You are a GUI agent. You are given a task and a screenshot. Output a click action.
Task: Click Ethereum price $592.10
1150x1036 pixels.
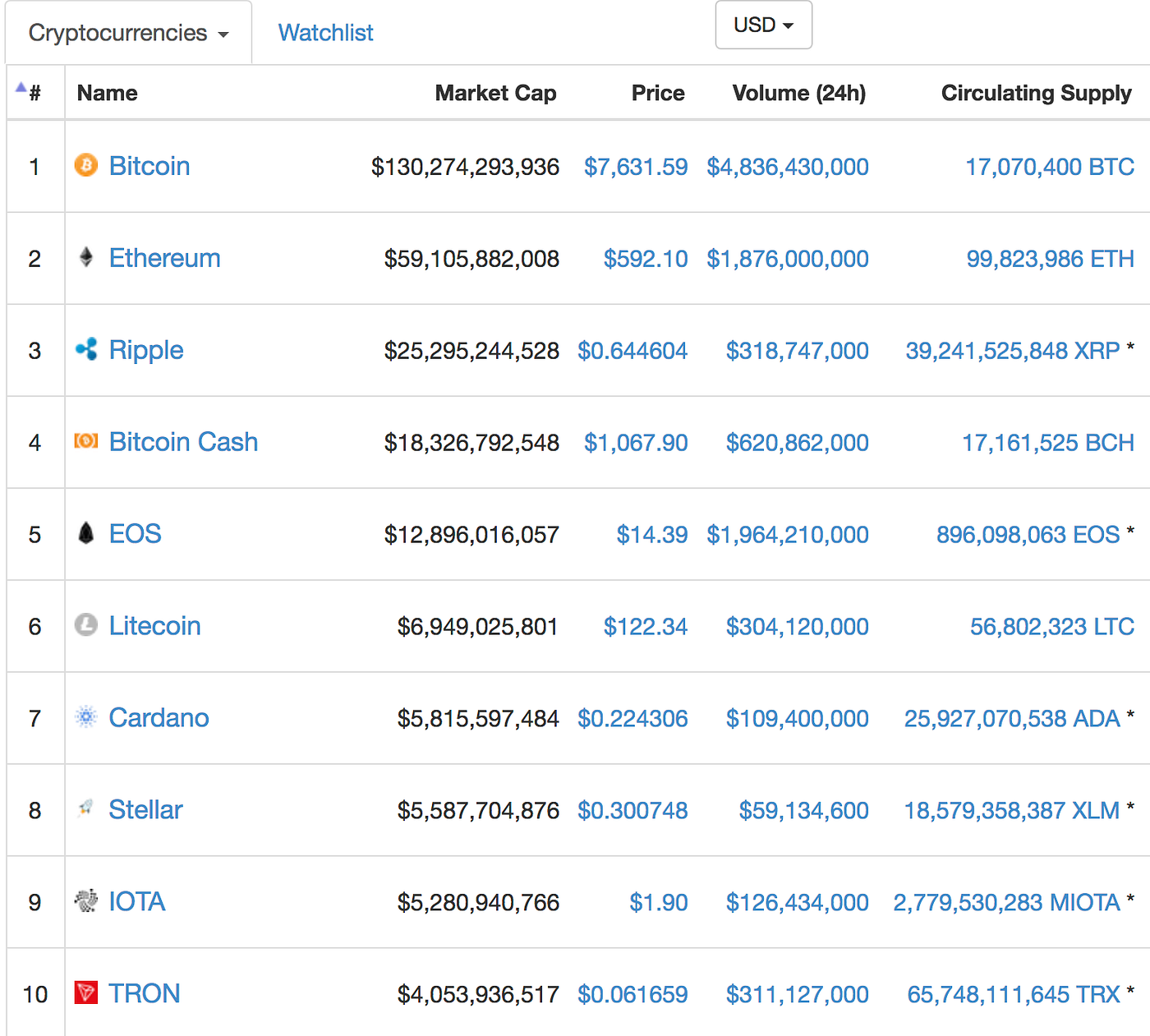click(x=646, y=259)
